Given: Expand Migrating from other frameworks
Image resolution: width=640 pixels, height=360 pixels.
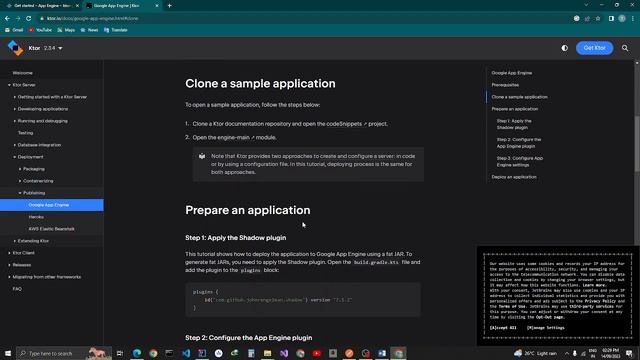Looking at the screenshot, I should pyautogui.click(x=9, y=277).
